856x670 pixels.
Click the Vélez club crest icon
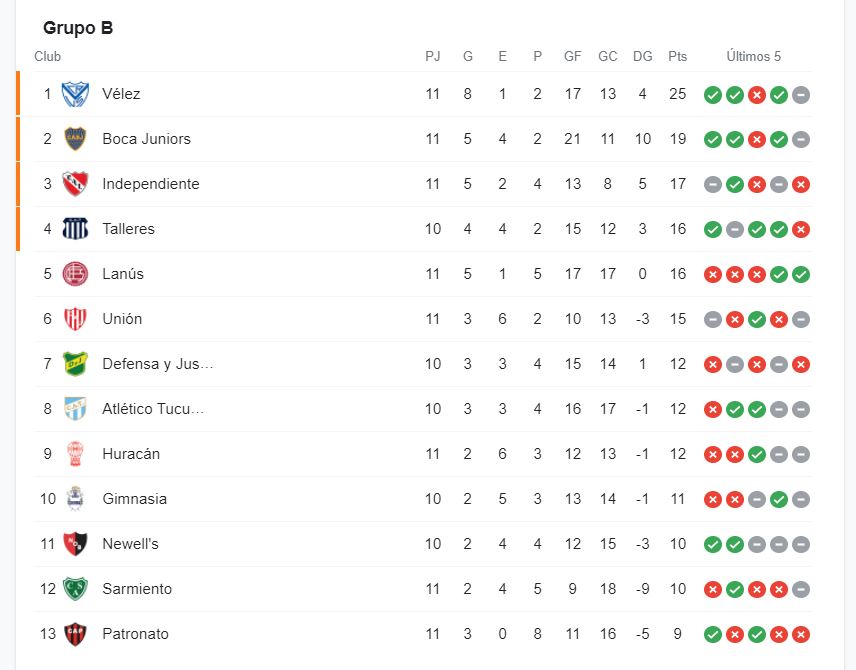pos(75,94)
